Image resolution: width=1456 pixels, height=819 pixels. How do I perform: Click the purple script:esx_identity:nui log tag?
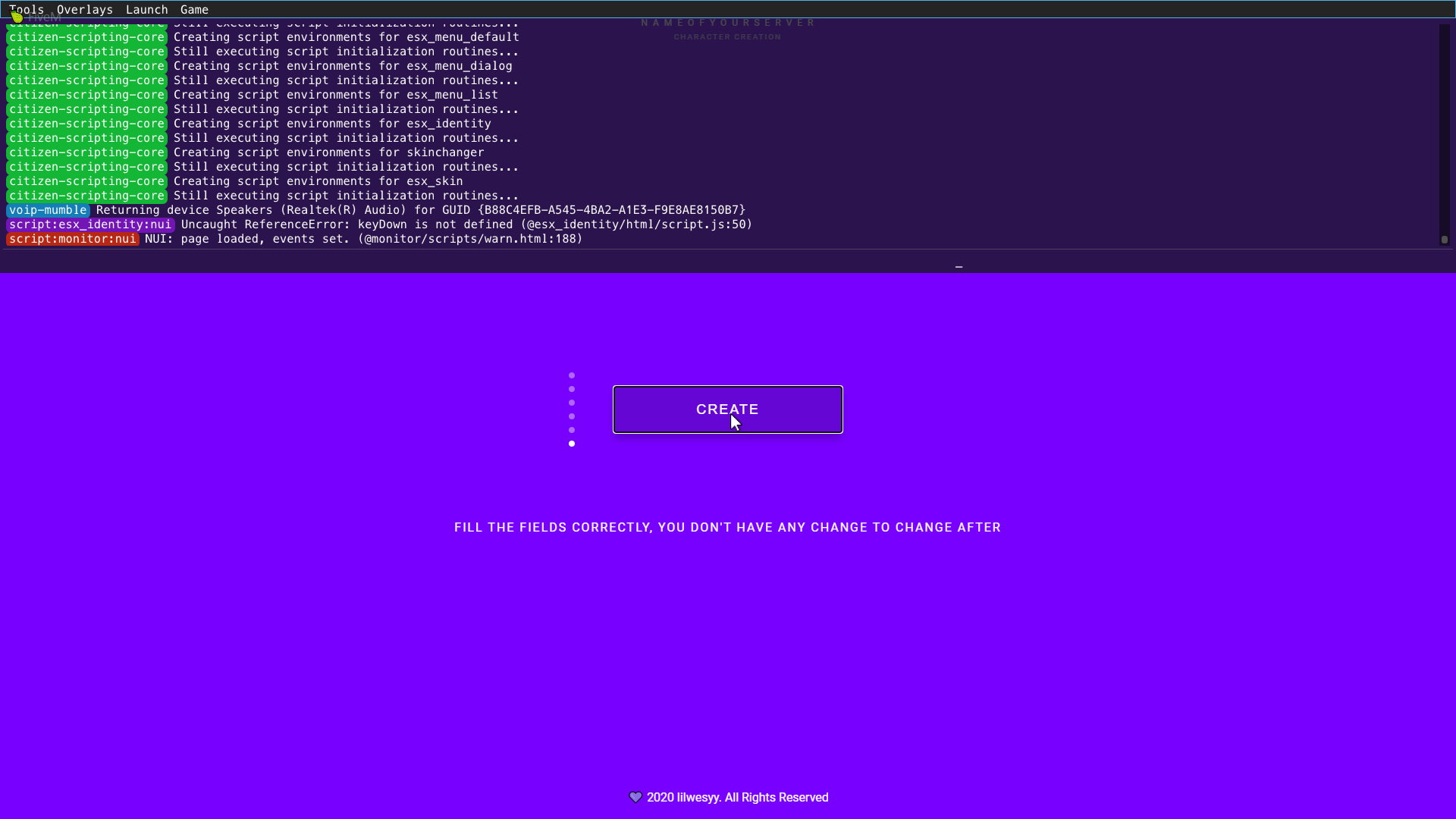point(90,224)
